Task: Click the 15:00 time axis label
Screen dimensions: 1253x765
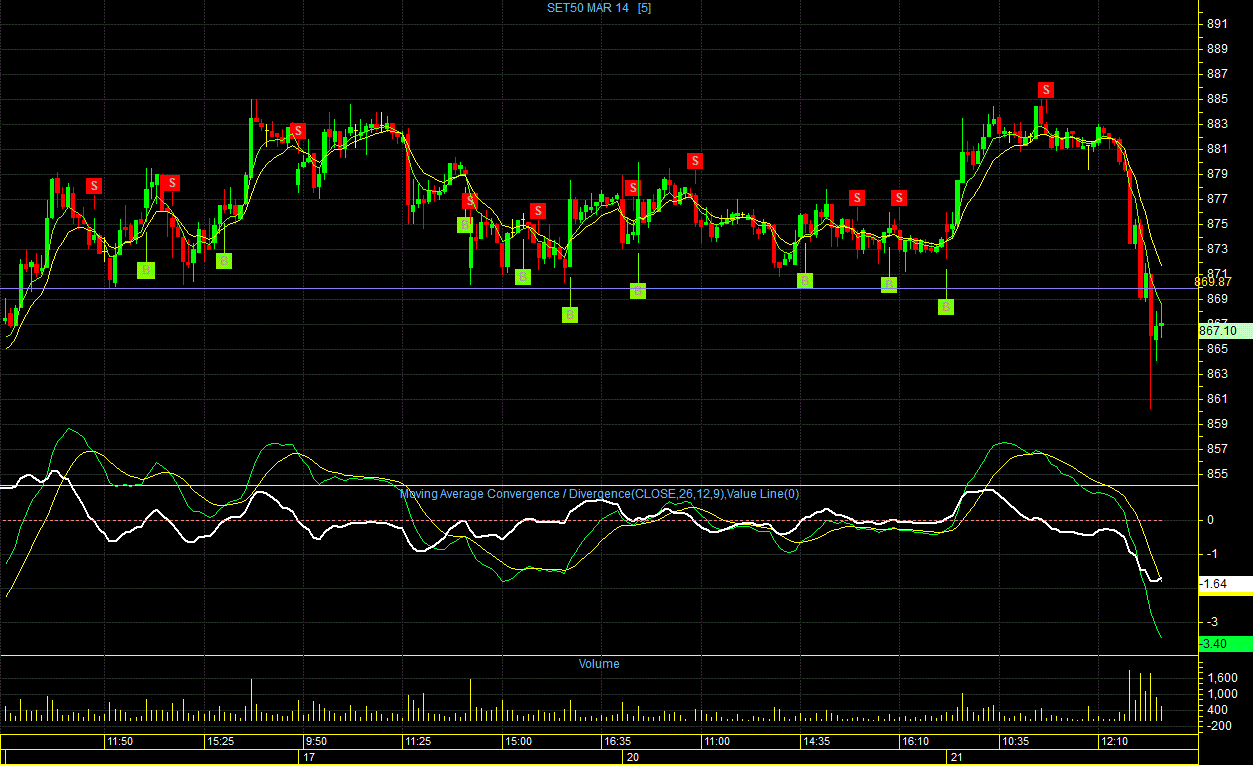Action: point(518,742)
